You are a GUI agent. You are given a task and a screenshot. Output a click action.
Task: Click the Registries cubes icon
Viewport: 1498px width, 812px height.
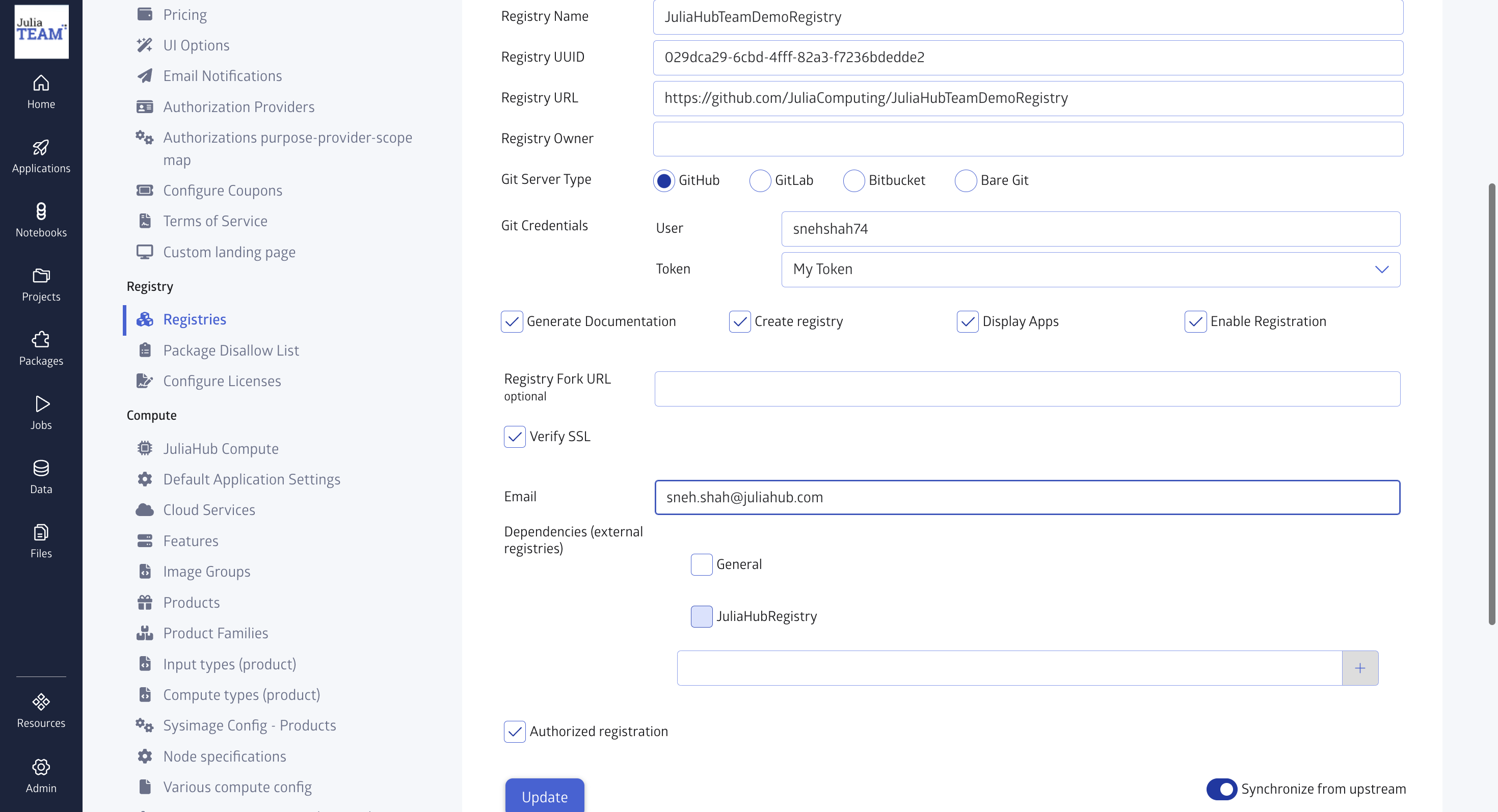tap(144, 319)
